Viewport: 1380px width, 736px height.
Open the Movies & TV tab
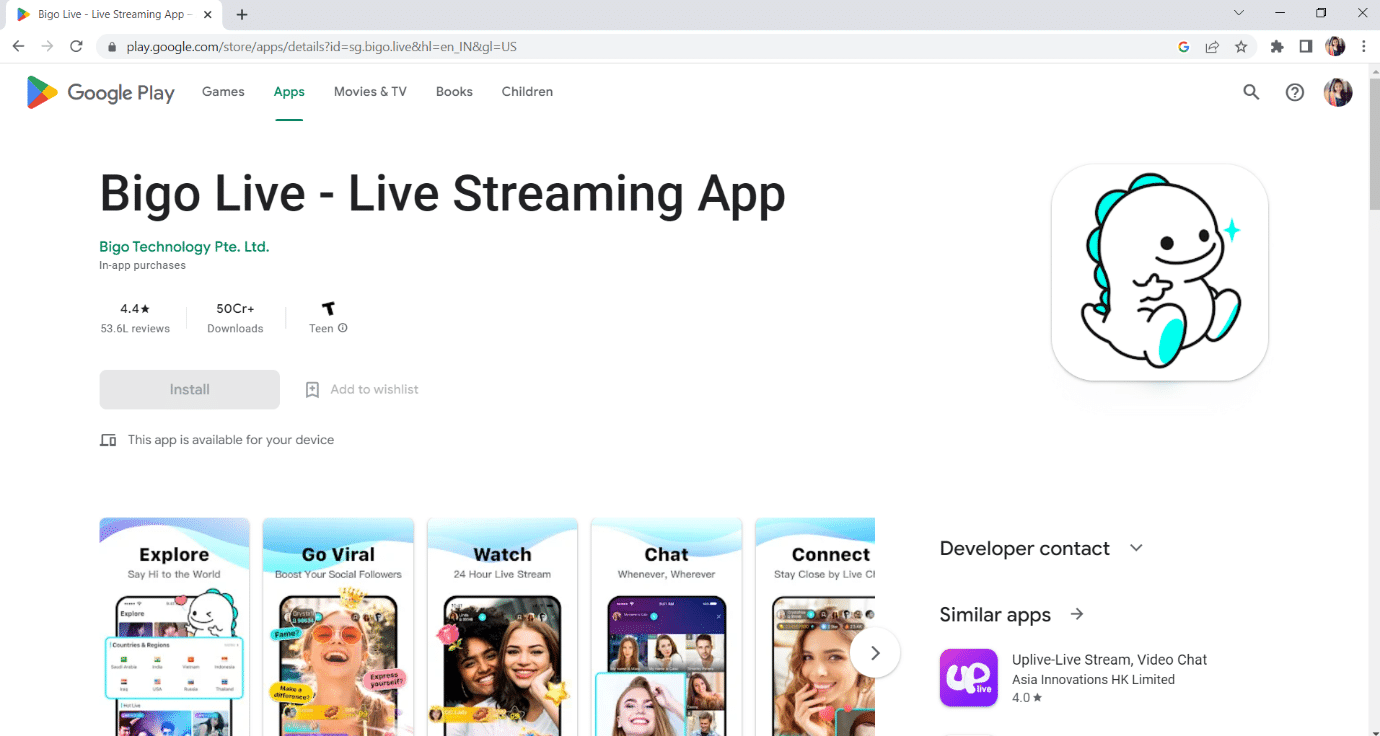coord(370,91)
